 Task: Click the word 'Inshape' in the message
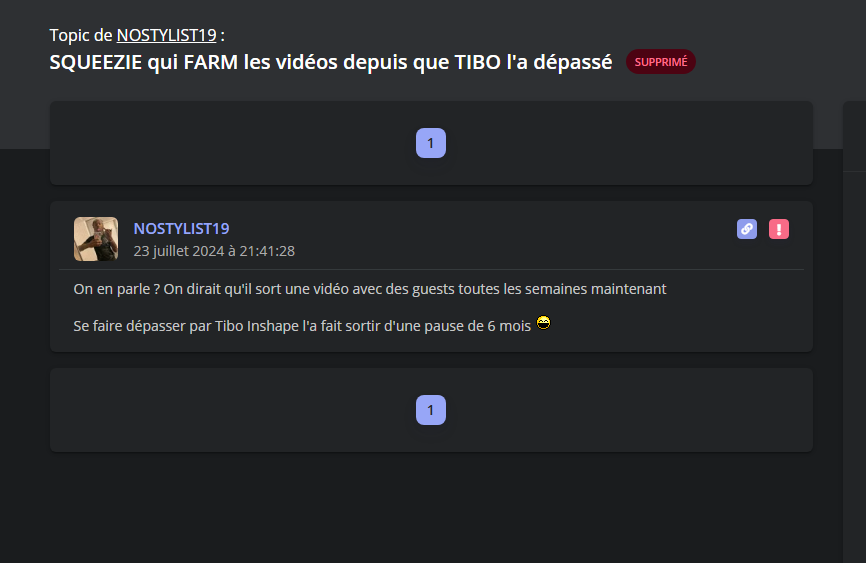pyautogui.click(x=273, y=326)
